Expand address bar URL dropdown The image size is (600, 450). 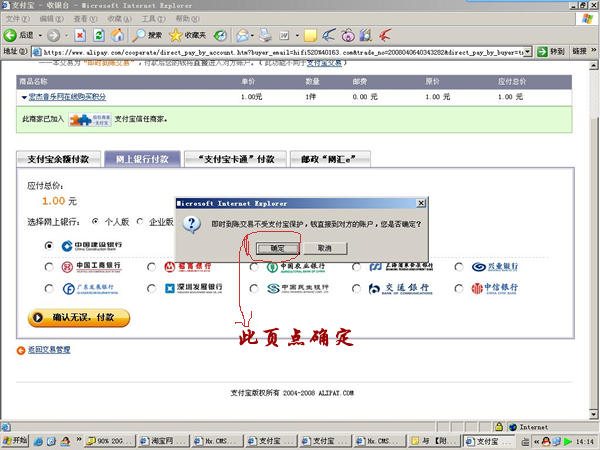click(x=528, y=52)
